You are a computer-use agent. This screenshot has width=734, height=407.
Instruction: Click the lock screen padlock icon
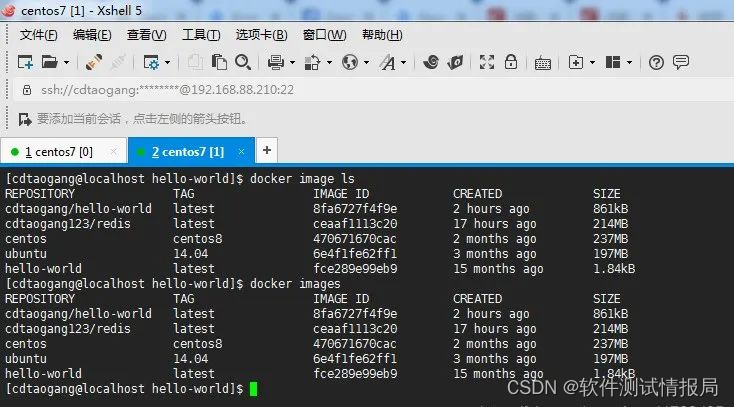pyautogui.click(x=511, y=62)
